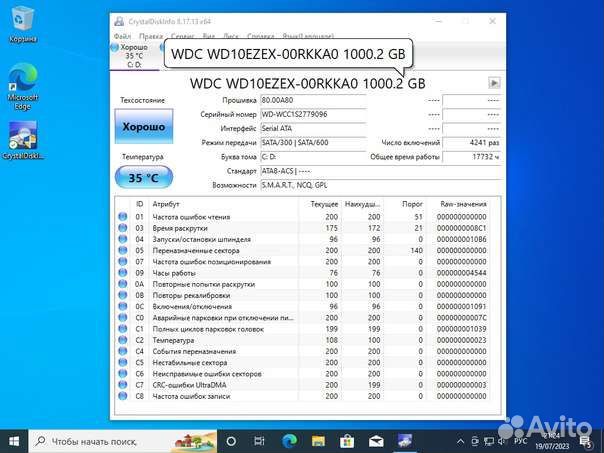
Task: Click status icon for Частота ошибок позиционирования
Action: pyautogui.click(x=123, y=261)
